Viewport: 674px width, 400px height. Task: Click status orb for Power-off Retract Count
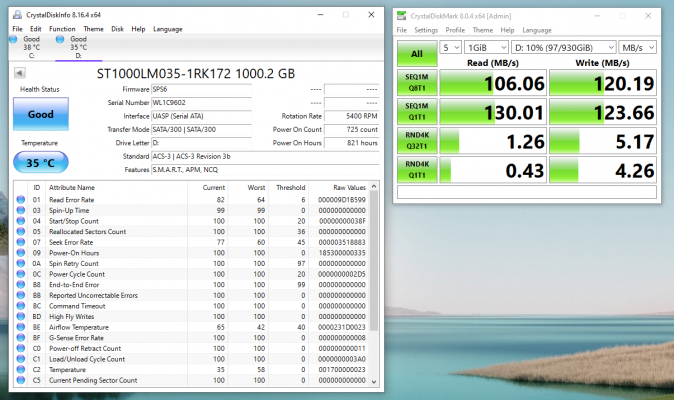20,348
